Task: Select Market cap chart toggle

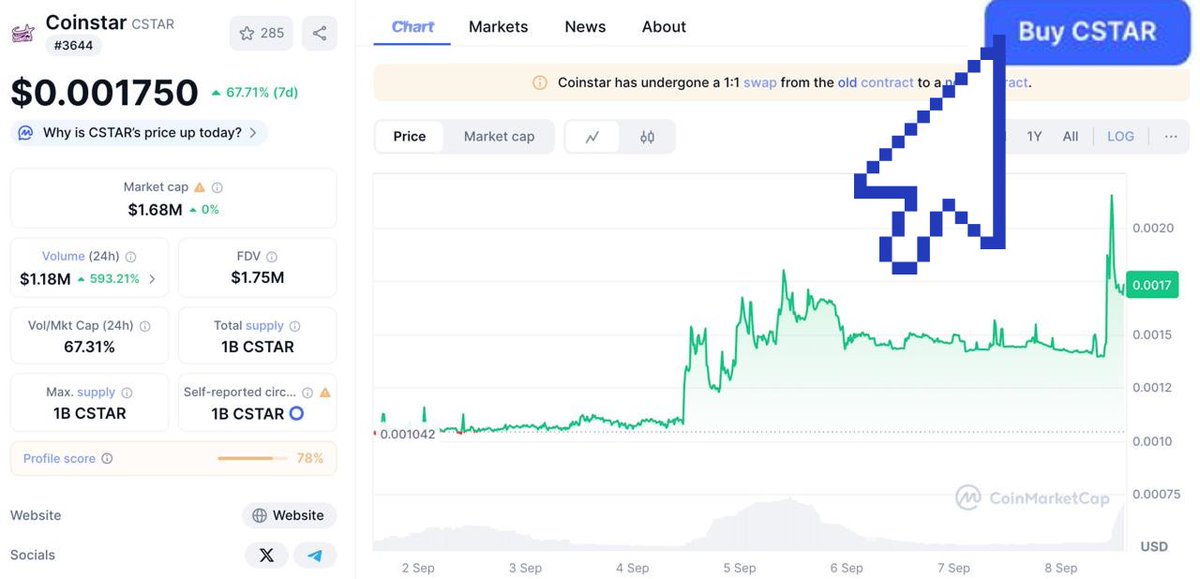Action: [499, 137]
